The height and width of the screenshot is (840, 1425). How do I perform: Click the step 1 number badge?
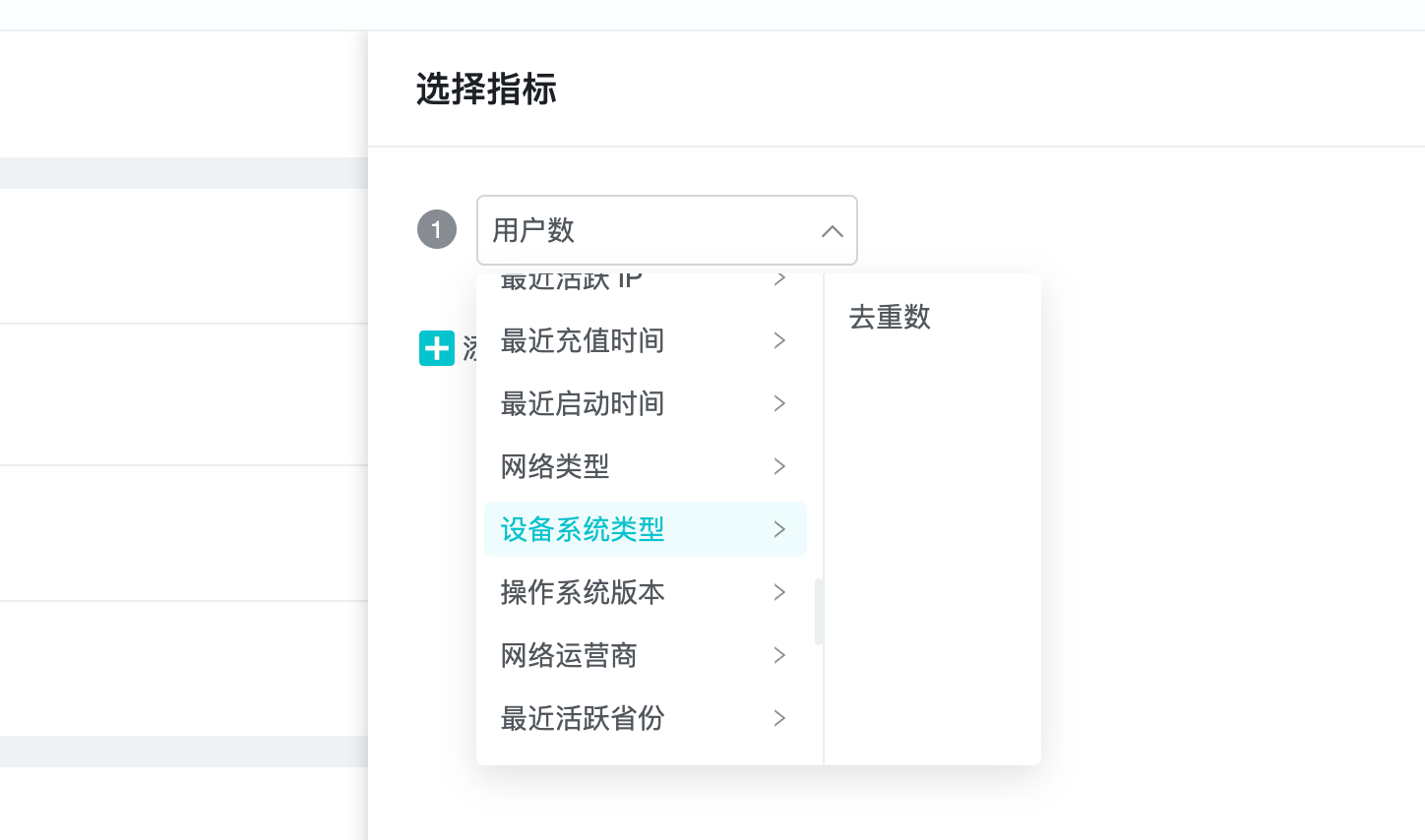(x=437, y=230)
